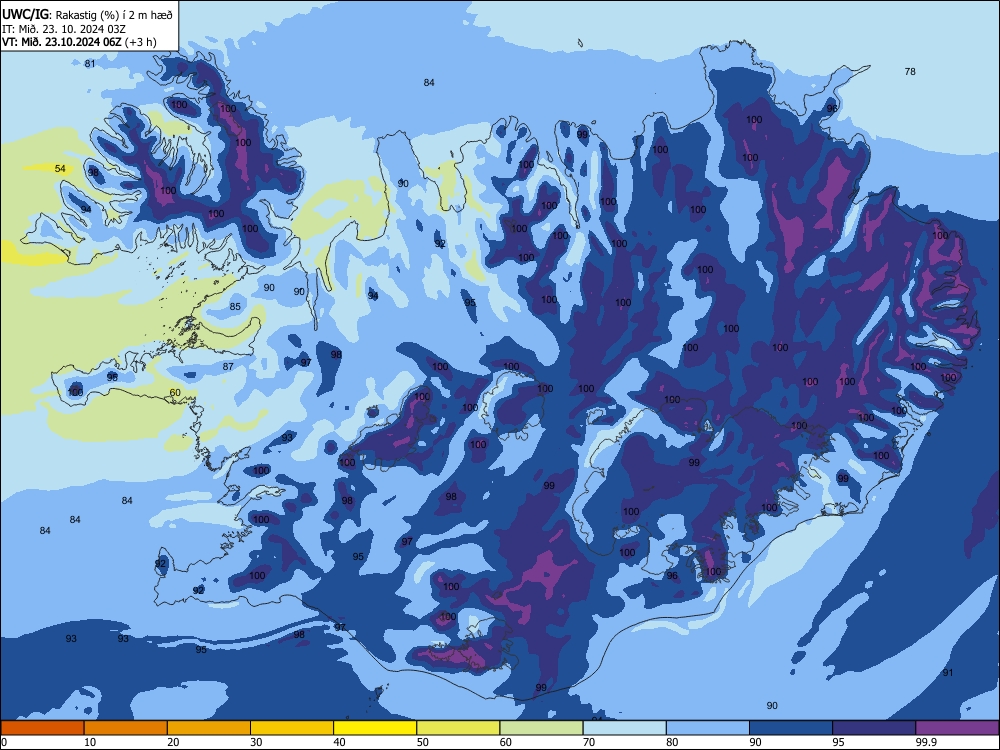Click the medium blue 80–90 legend swatch
The image size is (1000, 750).
coord(708,728)
